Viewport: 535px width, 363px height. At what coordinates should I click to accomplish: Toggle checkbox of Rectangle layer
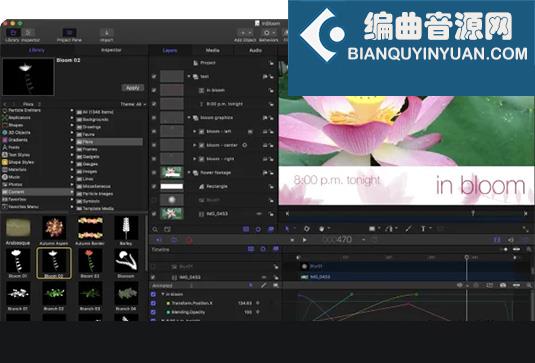(x=154, y=187)
